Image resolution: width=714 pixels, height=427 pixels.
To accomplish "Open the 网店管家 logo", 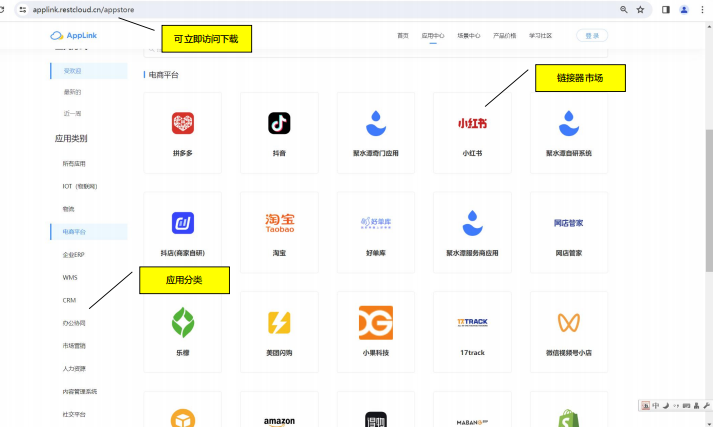I will coord(569,223).
